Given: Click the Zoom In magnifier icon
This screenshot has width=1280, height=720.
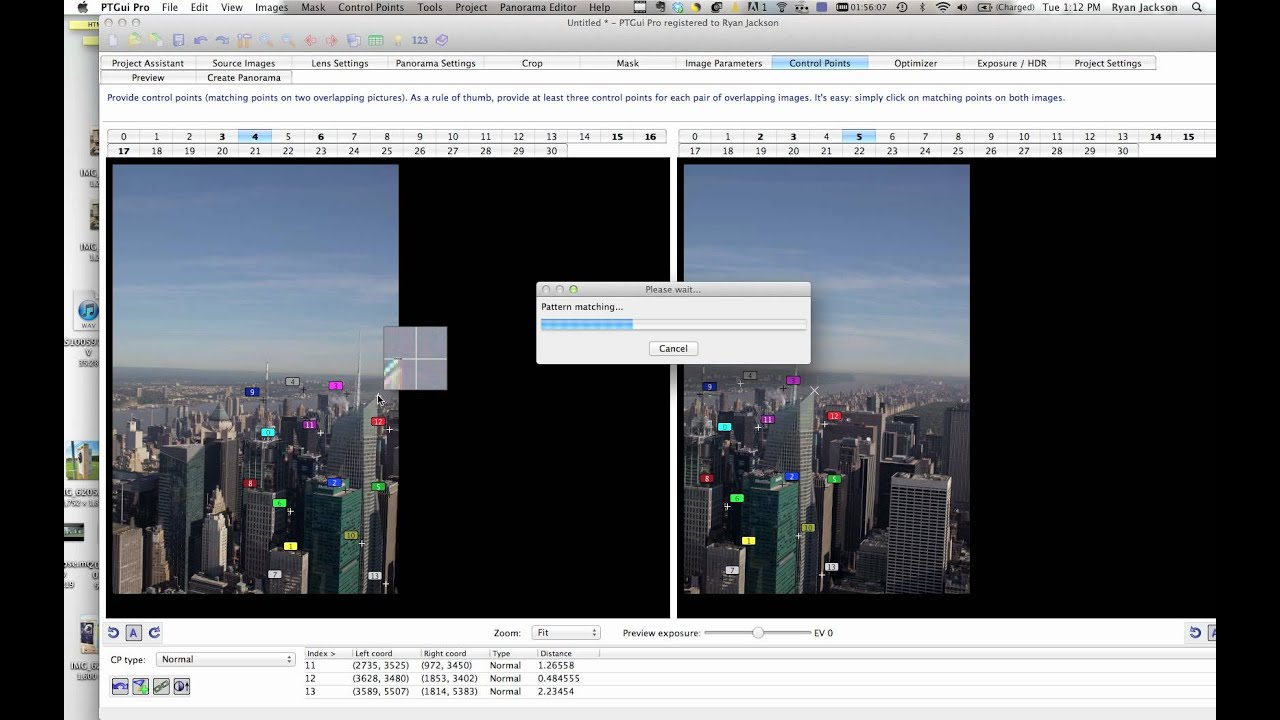Looking at the screenshot, I should (266, 40).
